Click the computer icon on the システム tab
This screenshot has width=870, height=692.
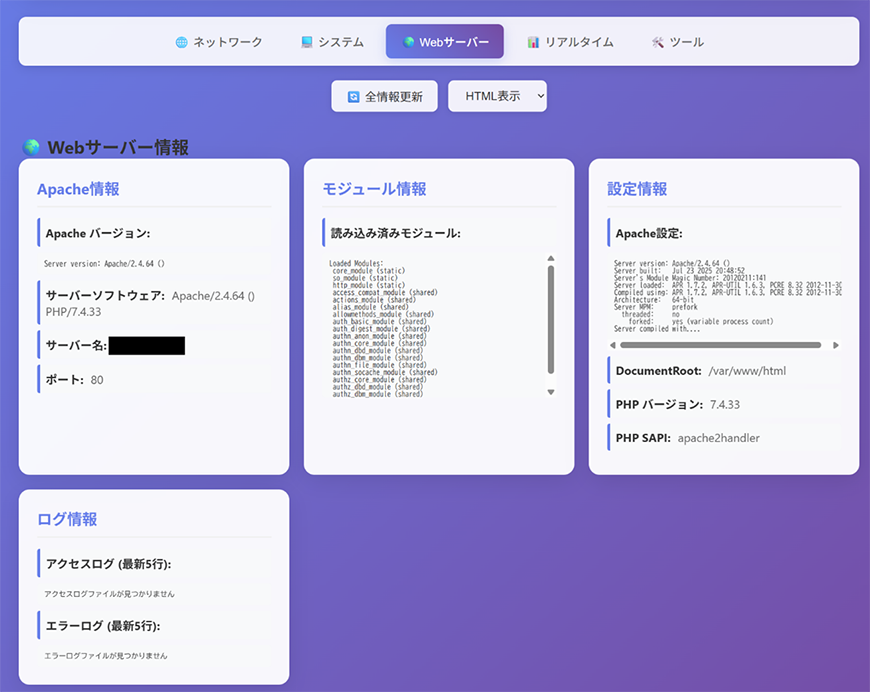[305, 42]
